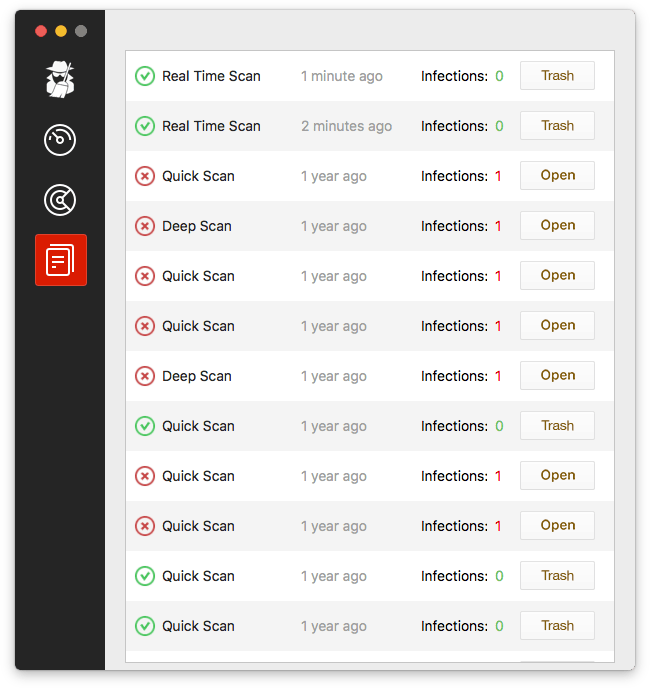Viewport: 650px width, 688px height.
Task: Click the Real Time Scan label dated 1 minute ago
Action: click(x=211, y=76)
